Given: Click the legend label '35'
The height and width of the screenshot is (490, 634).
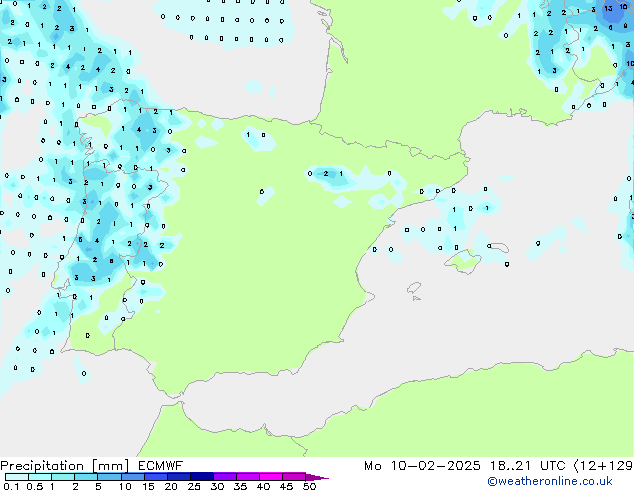Looking at the screenshot, I should point(240,486).
